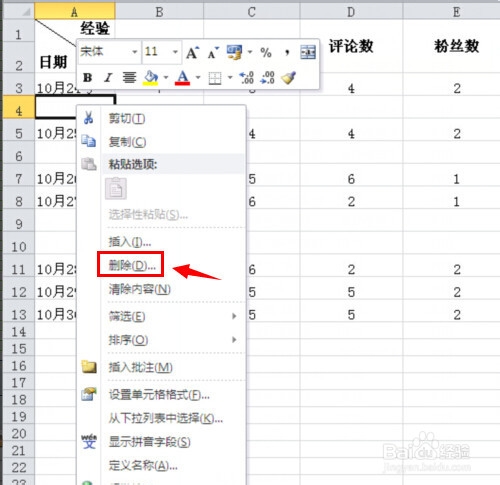The height and width of the screenshot is (485, 500).
Task: Select column A header
Action: (x=75, y=12)
